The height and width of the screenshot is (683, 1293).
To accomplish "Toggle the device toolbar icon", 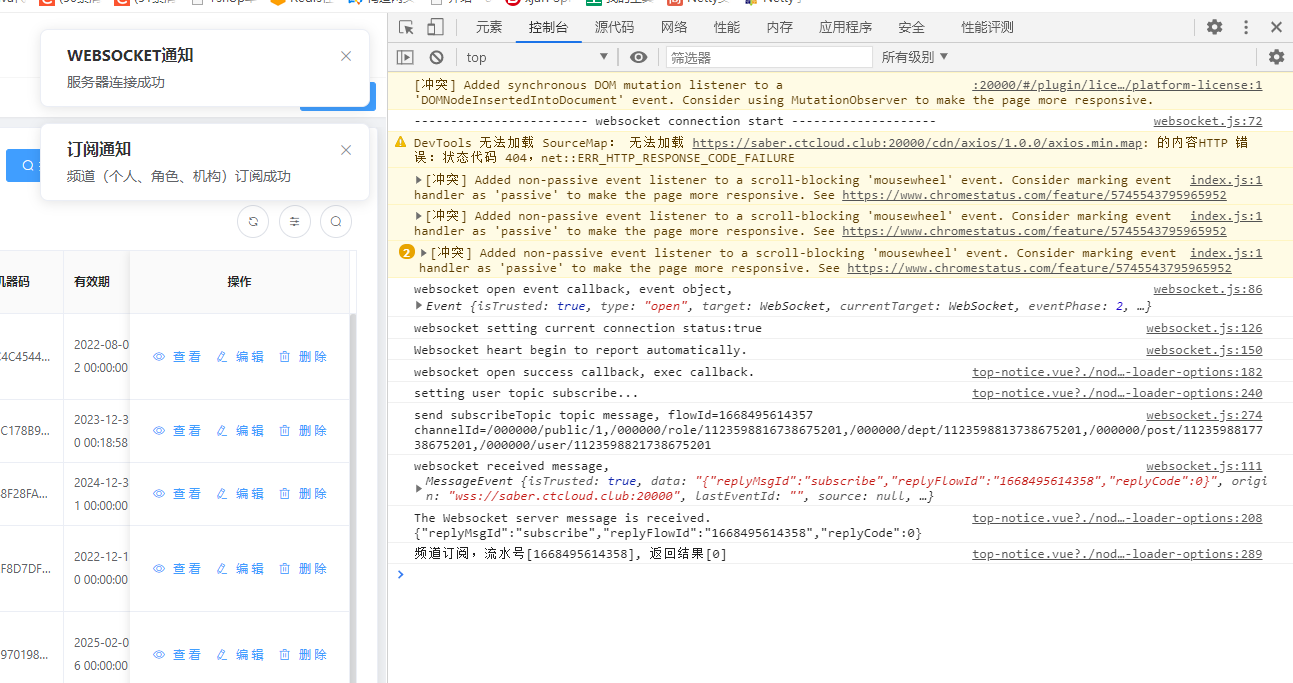I will click(x=435, y=28).
